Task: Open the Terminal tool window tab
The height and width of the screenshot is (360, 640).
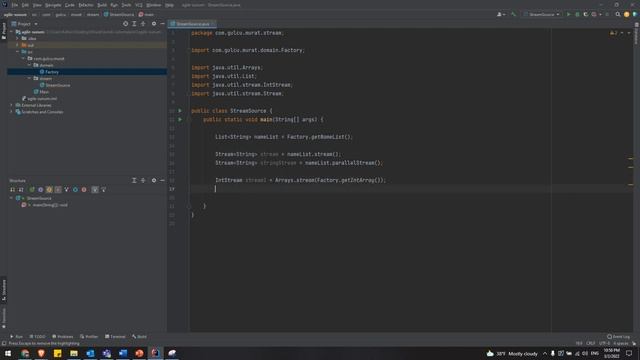Action: point(115,337)
